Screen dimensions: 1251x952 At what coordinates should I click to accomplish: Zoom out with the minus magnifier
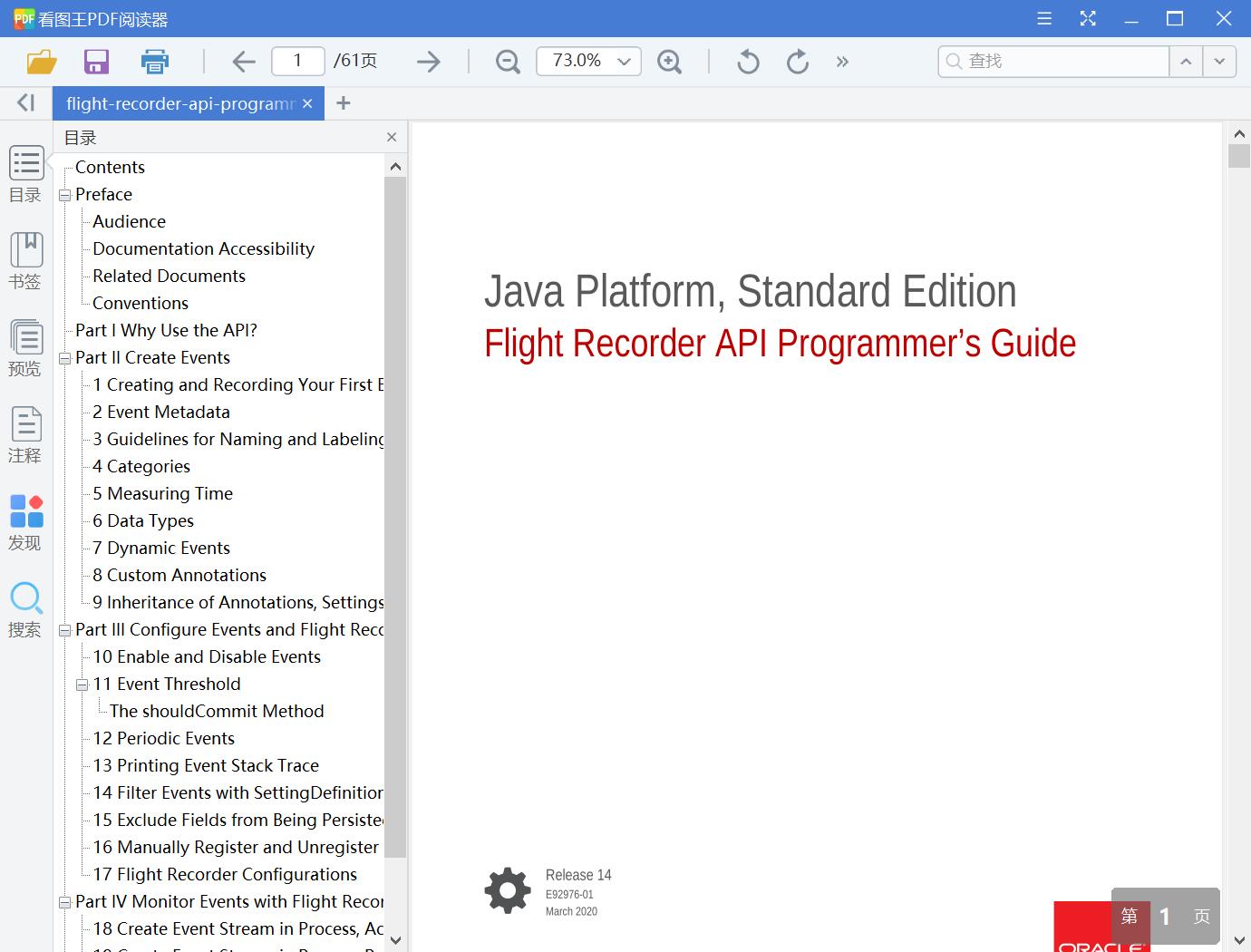pyautogui.click(x=508, y=62)
